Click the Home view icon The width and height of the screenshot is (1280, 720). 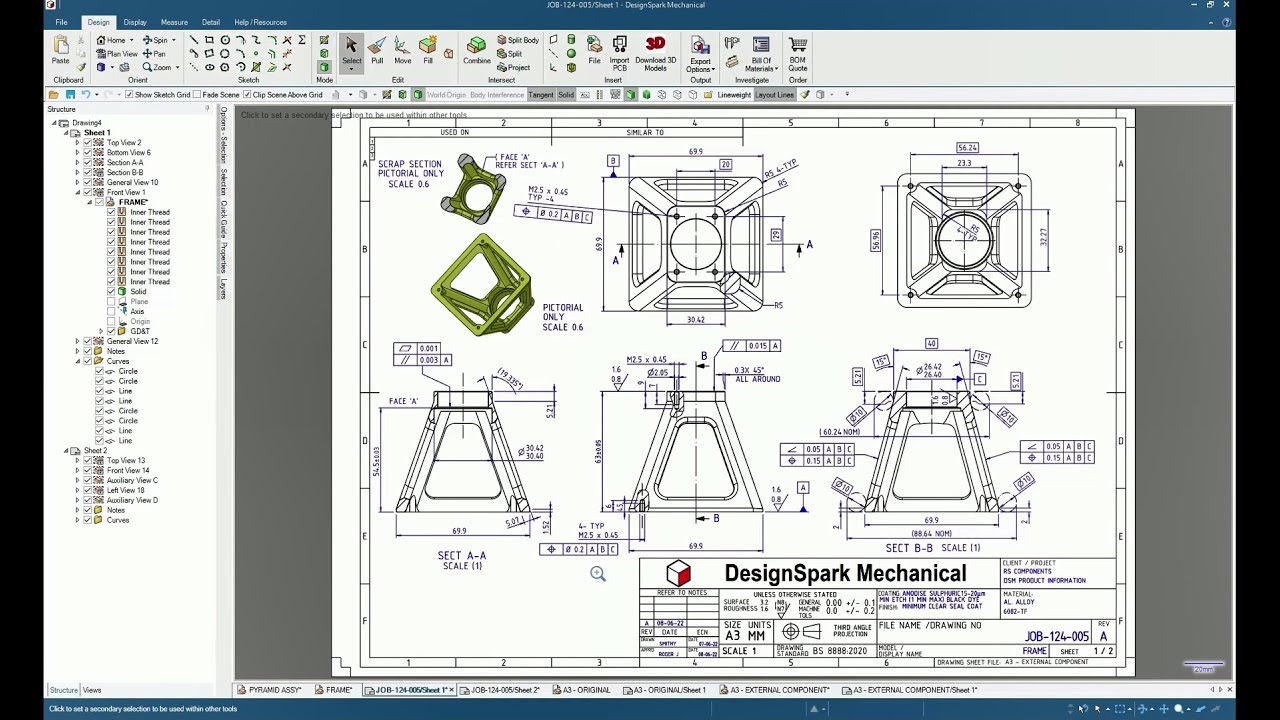tap(102, 40)
